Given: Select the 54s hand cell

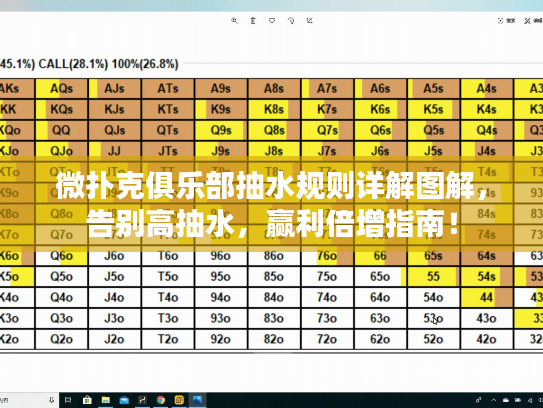Looking at the screenshot, I should click(487, 277).
